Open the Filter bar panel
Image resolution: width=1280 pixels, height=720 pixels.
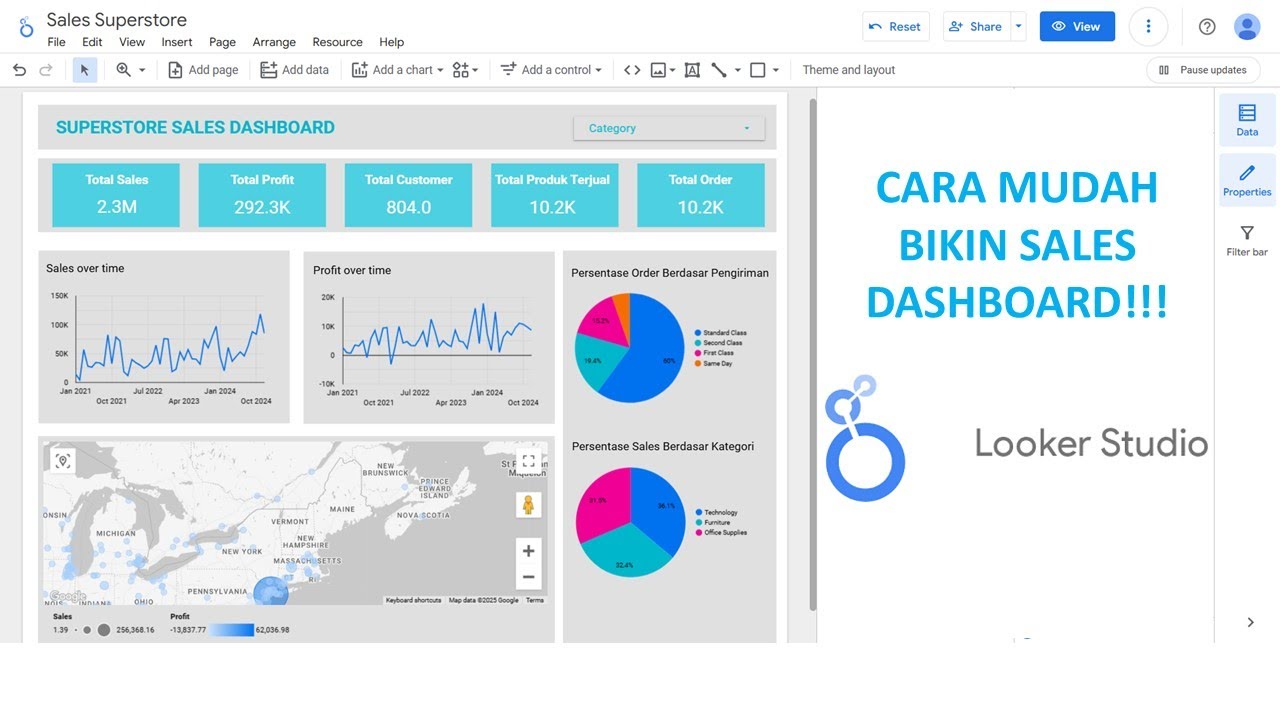click(1247, 240)
